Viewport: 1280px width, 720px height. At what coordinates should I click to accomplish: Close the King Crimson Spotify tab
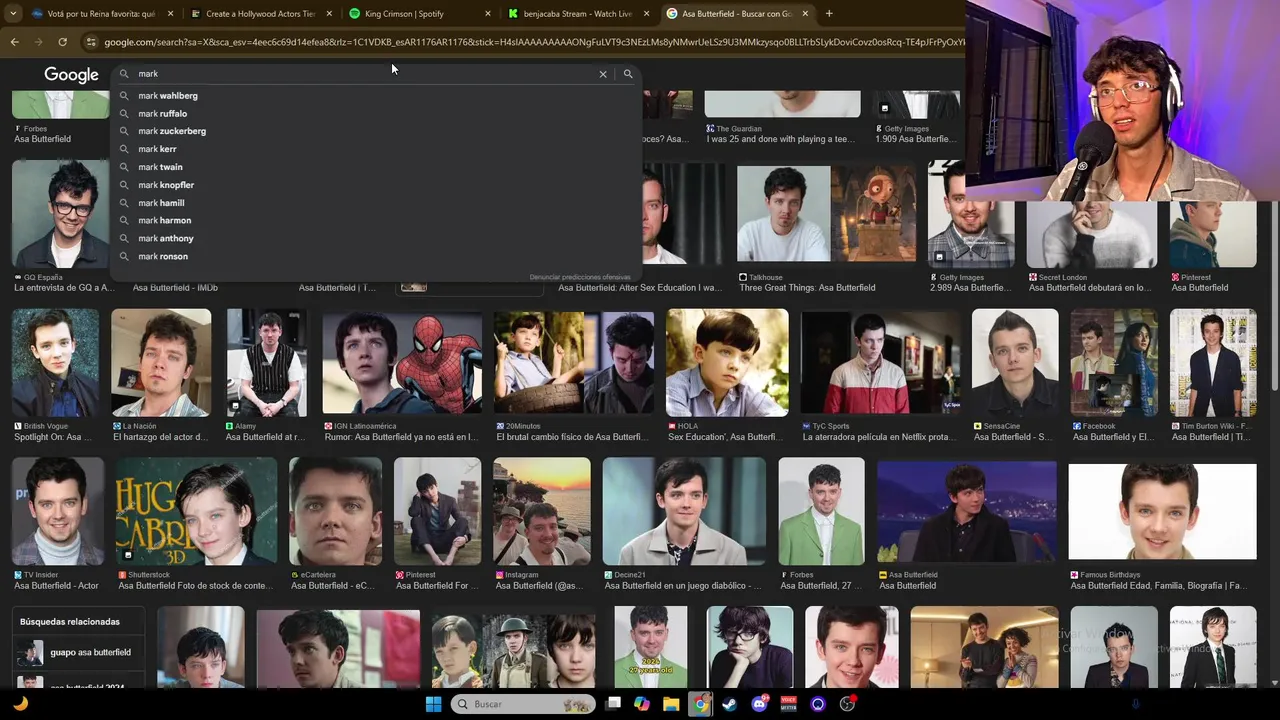point(488,14)
